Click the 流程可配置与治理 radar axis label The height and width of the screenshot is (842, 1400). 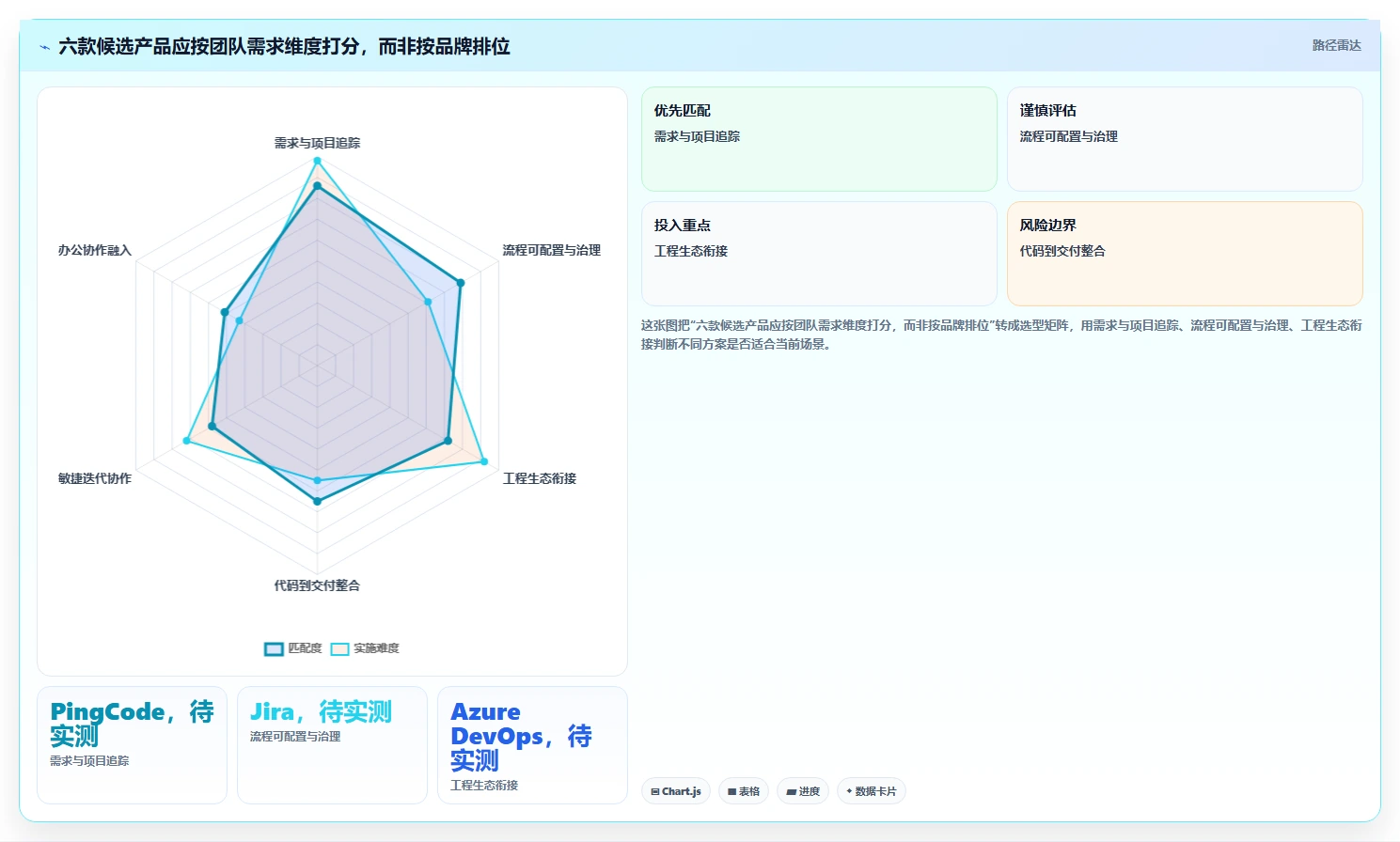point(551,250)
